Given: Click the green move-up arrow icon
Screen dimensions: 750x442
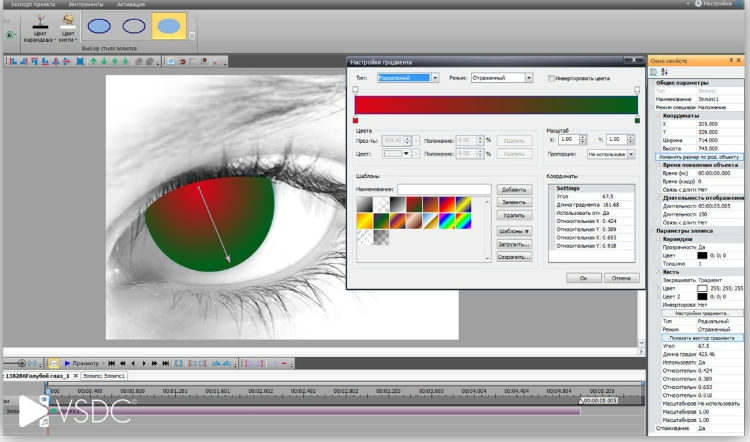Looking at the screenshot, I should coord(92,61).
